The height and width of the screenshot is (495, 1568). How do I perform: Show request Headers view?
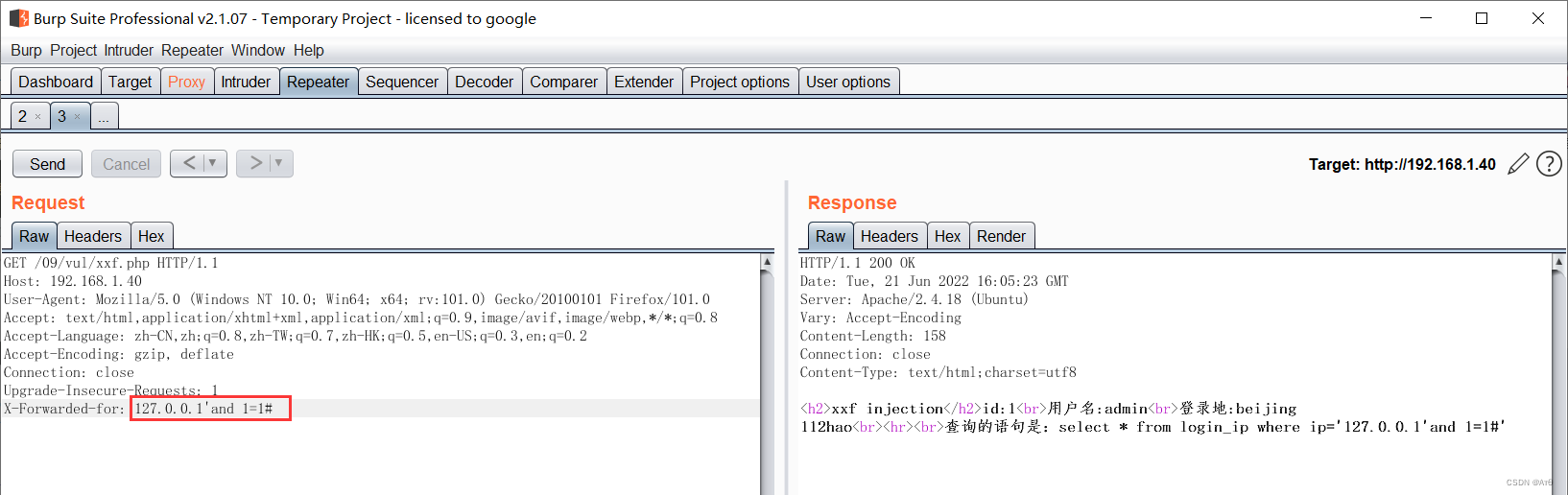[x=93, y=236]
